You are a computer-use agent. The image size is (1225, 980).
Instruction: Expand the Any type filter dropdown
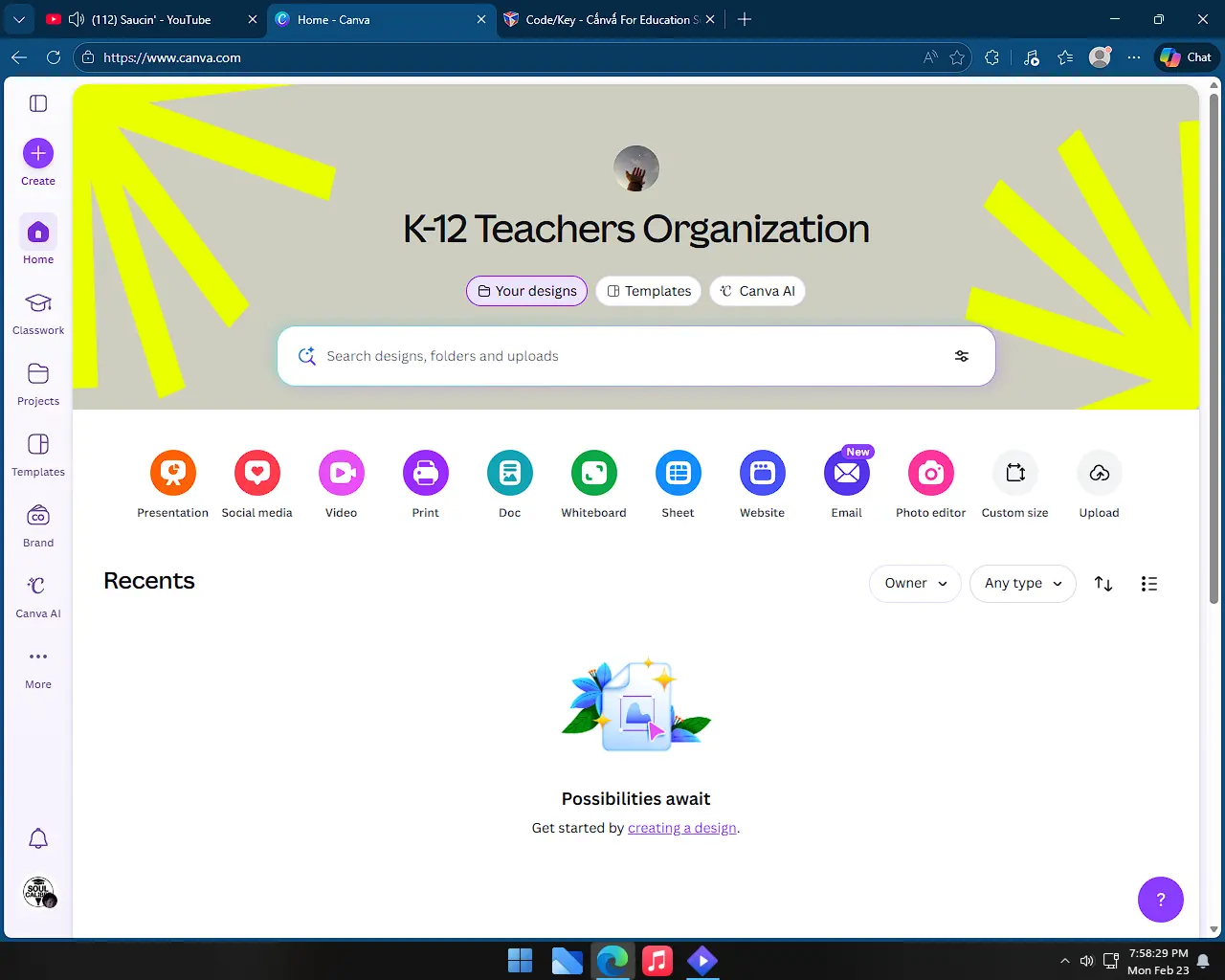click(x=1023, y=584)
